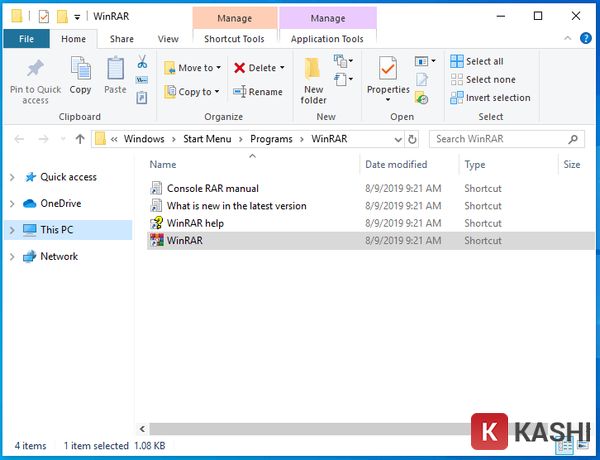The image size is (600, 460).
Task: Click the Paste clipboard icon
Action: pyautogui.click(x=115, y=68)
